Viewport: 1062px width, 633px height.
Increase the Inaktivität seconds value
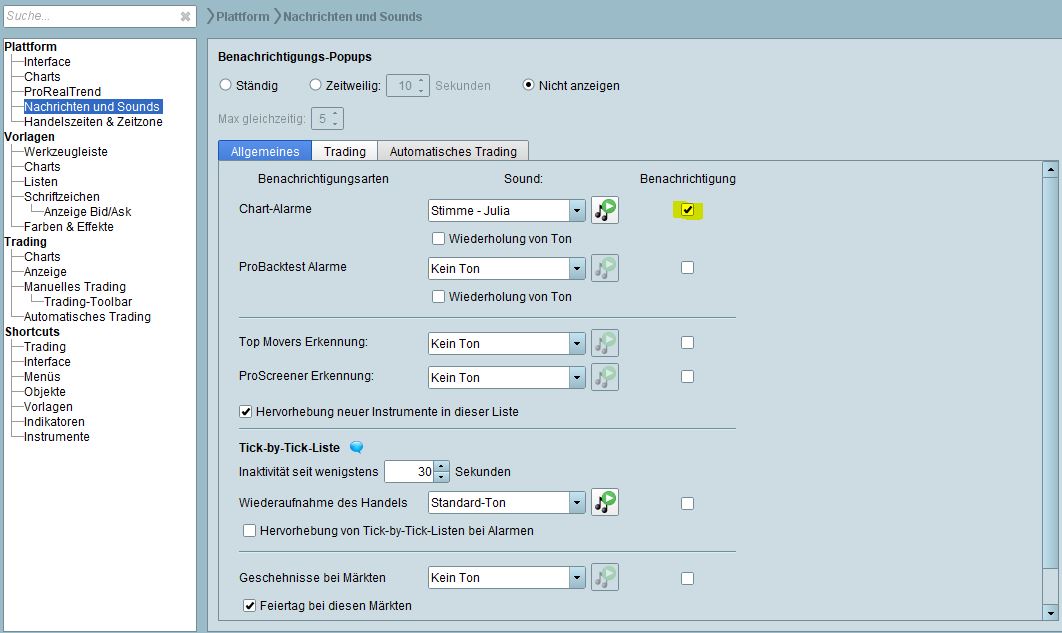(441, 466)
